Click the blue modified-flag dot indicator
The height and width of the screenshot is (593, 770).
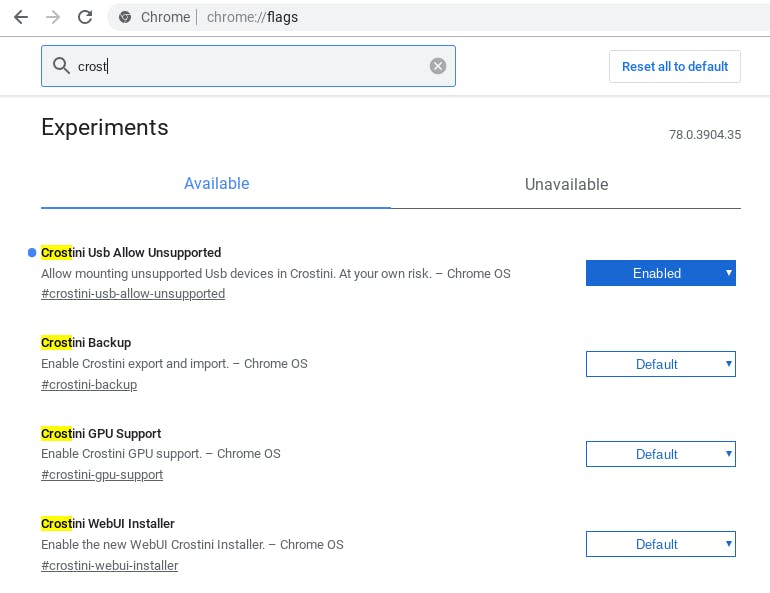point(33,252)
